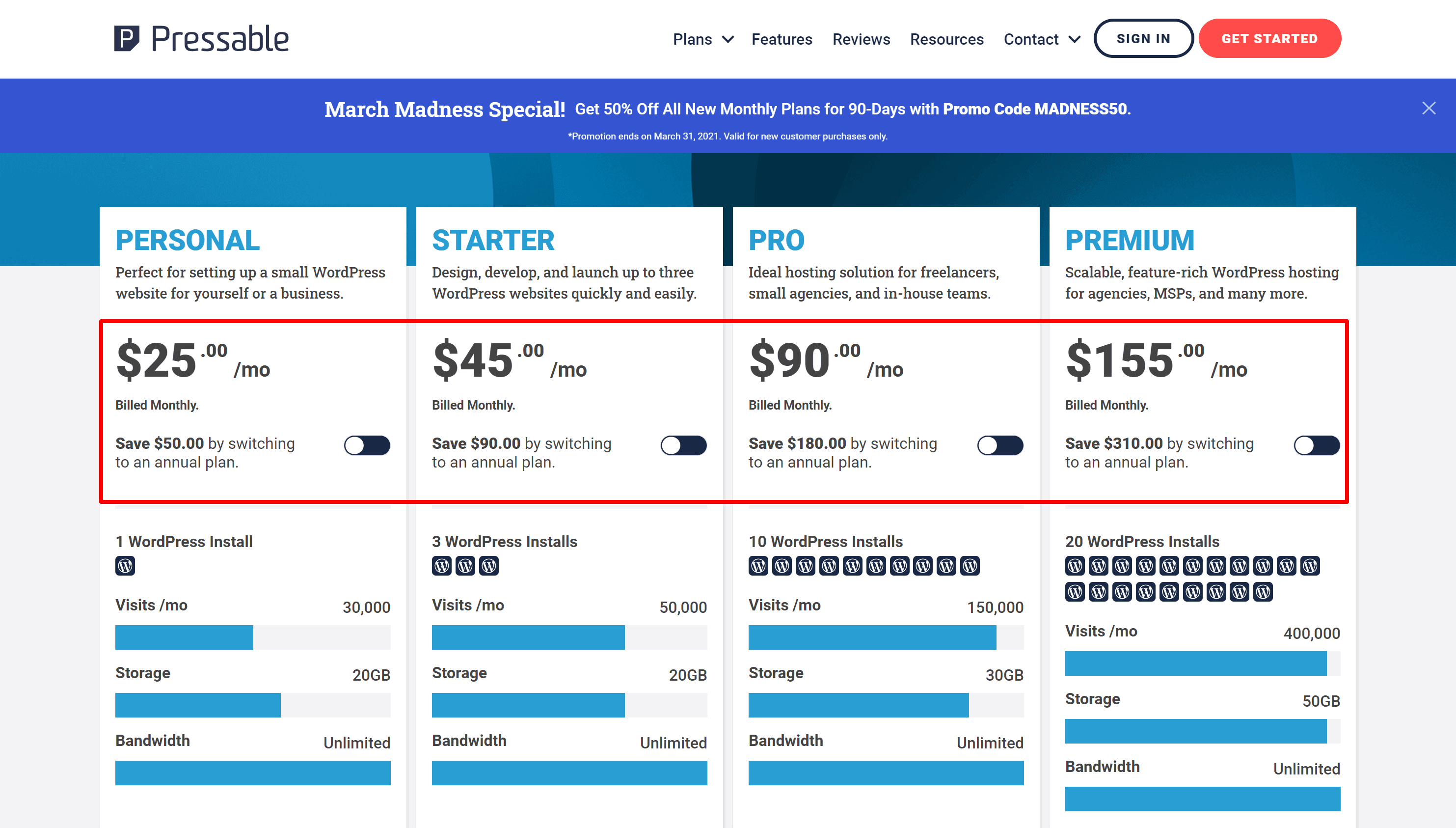Click first WordPress icon in Premium plan
Image resolution: width=1456 pixels, height=828 pixels.
(1075, 566)
